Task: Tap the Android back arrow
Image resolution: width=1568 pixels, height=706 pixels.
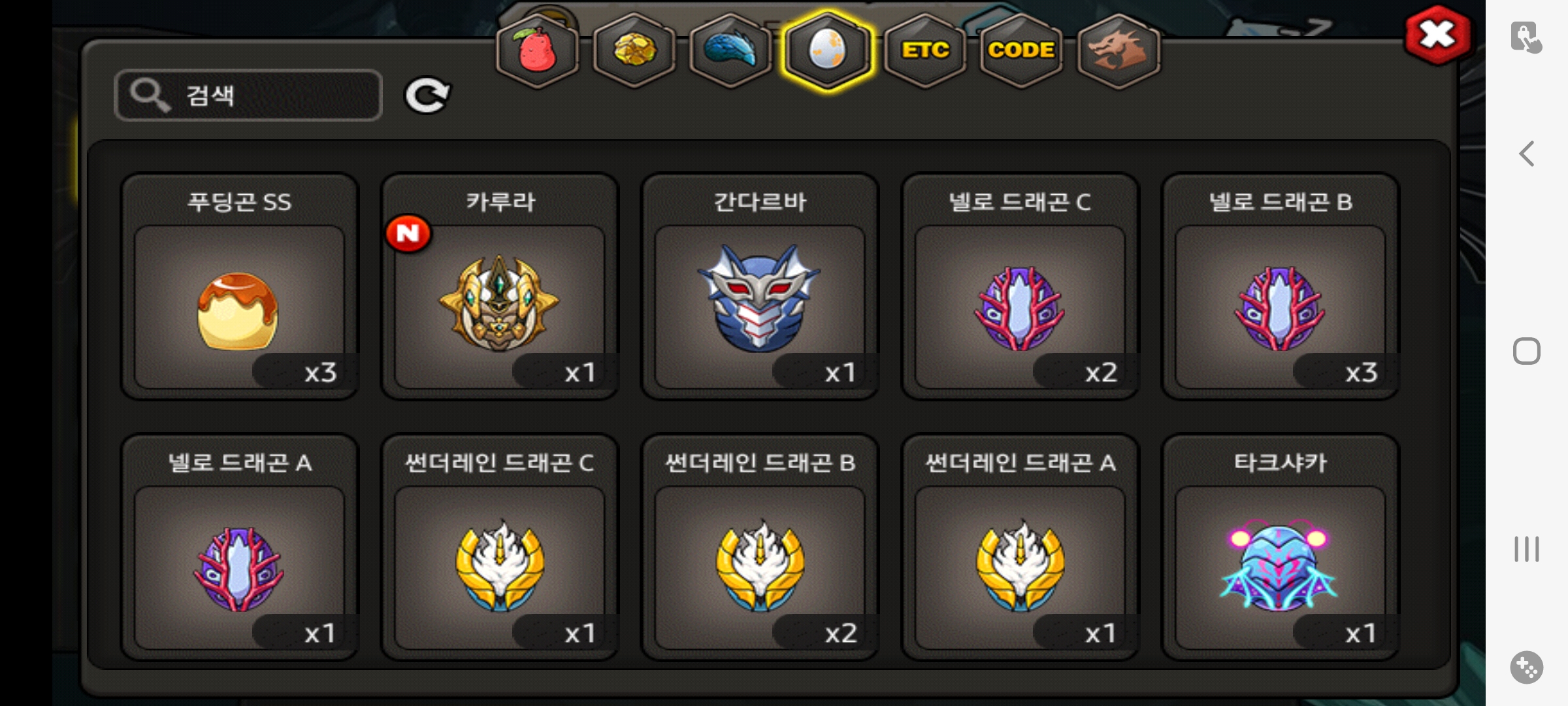Action: pos(1527,154)
